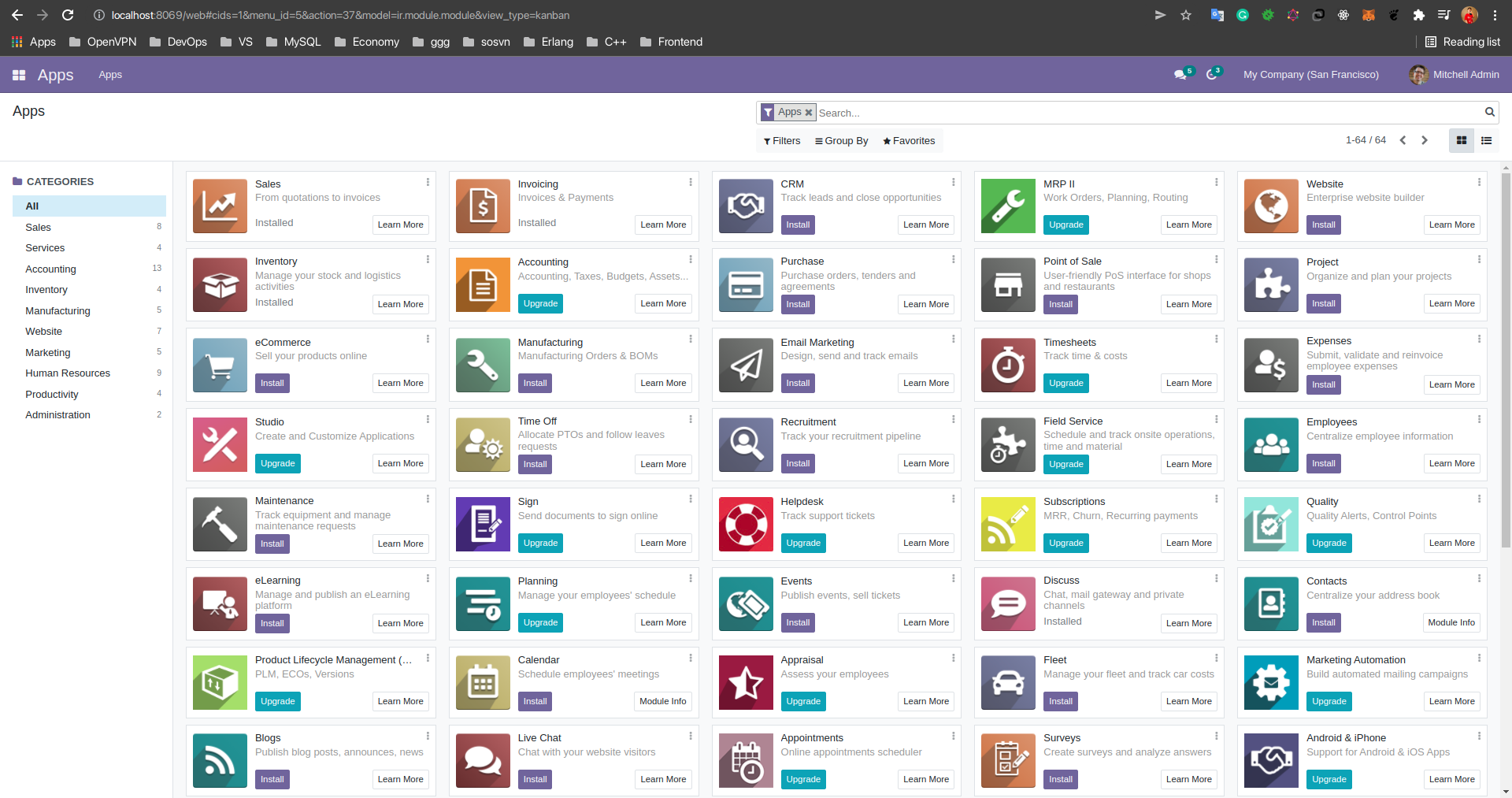This screenshot has width=1512, height=798.
Task: Open the My Company (San Francisco) switcher
Action: pos(1311,75)
